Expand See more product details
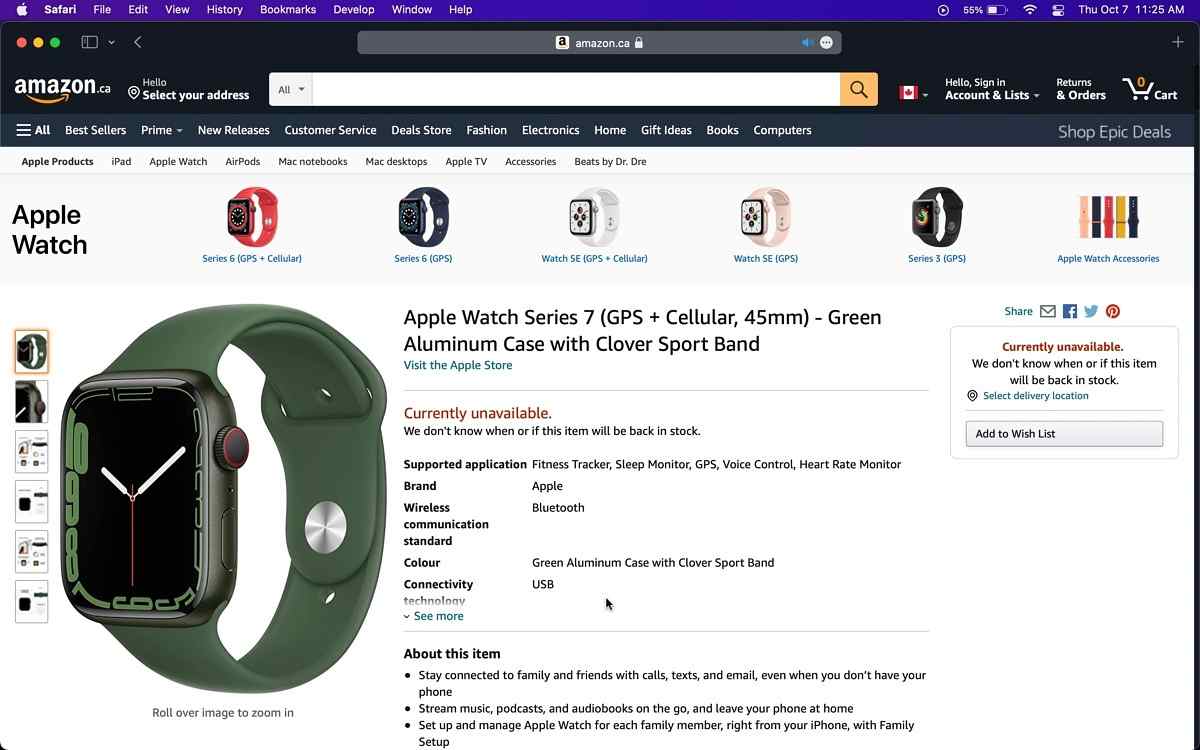This screenshot has width=1200, height=750. (434, 616)
